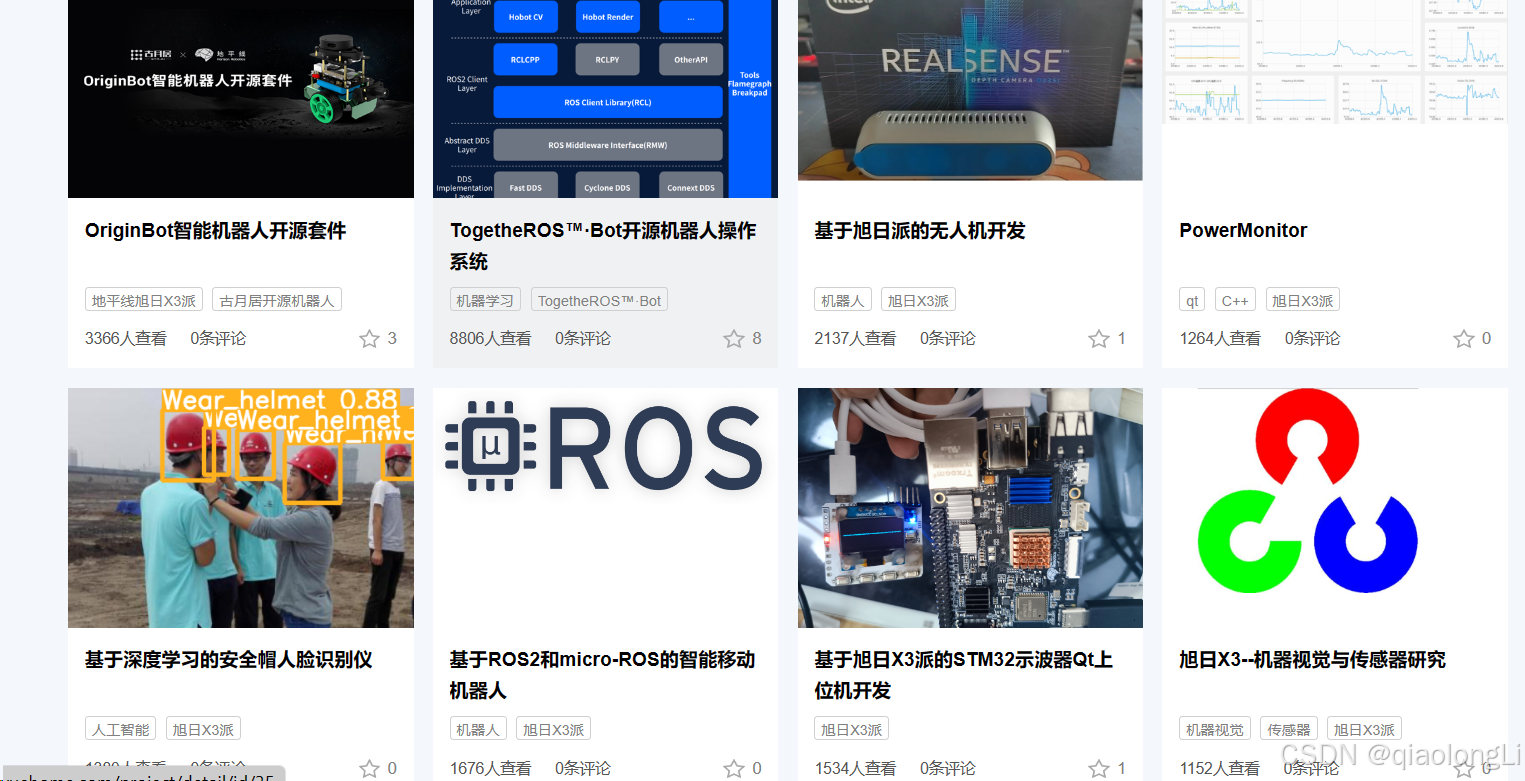Viewport: 1525px width, 781px height.
Task: Star the STM32示波器Qt上位机开发 project
Action: [1099, 769]
